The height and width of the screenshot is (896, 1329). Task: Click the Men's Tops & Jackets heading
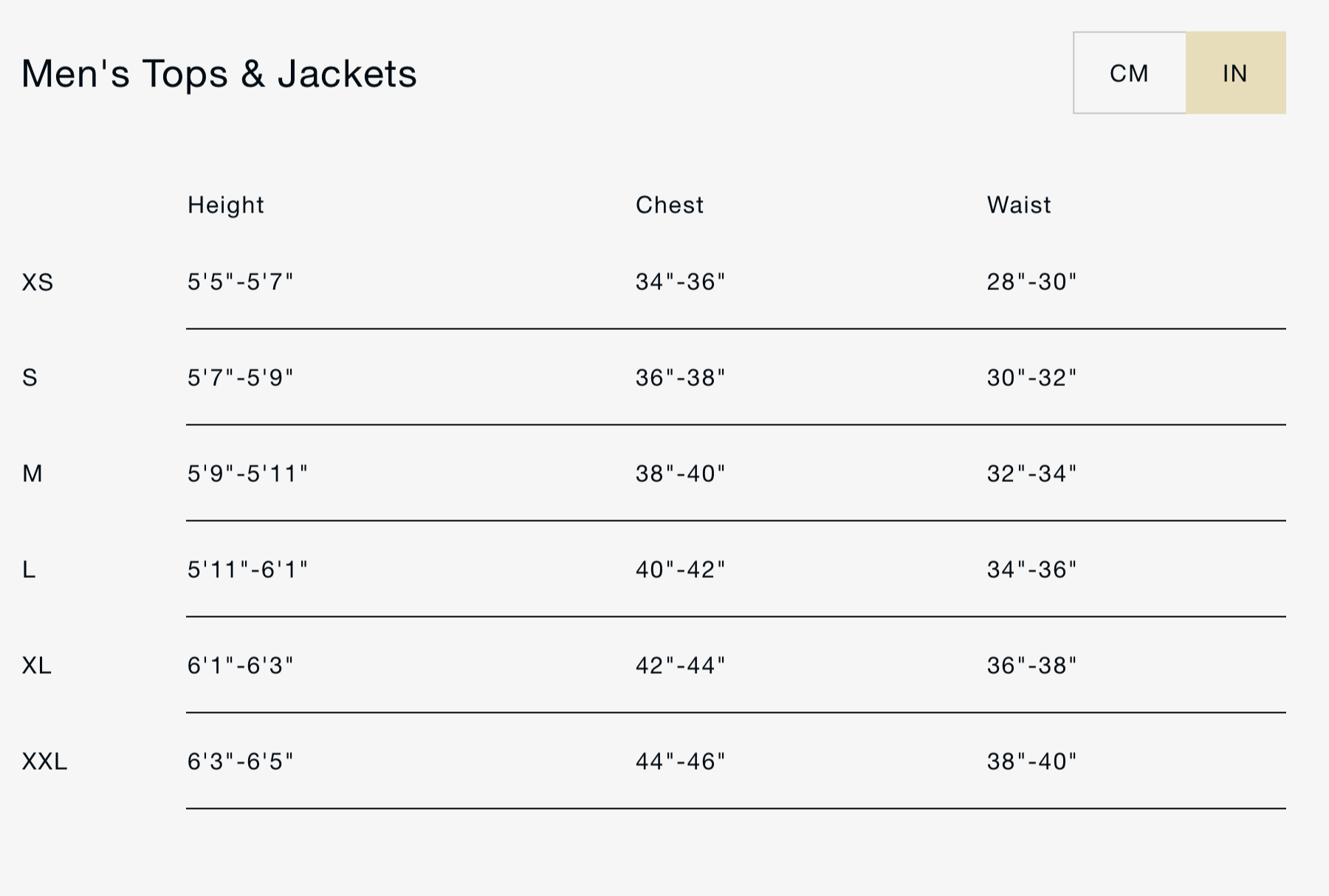(x=219, y=74)
